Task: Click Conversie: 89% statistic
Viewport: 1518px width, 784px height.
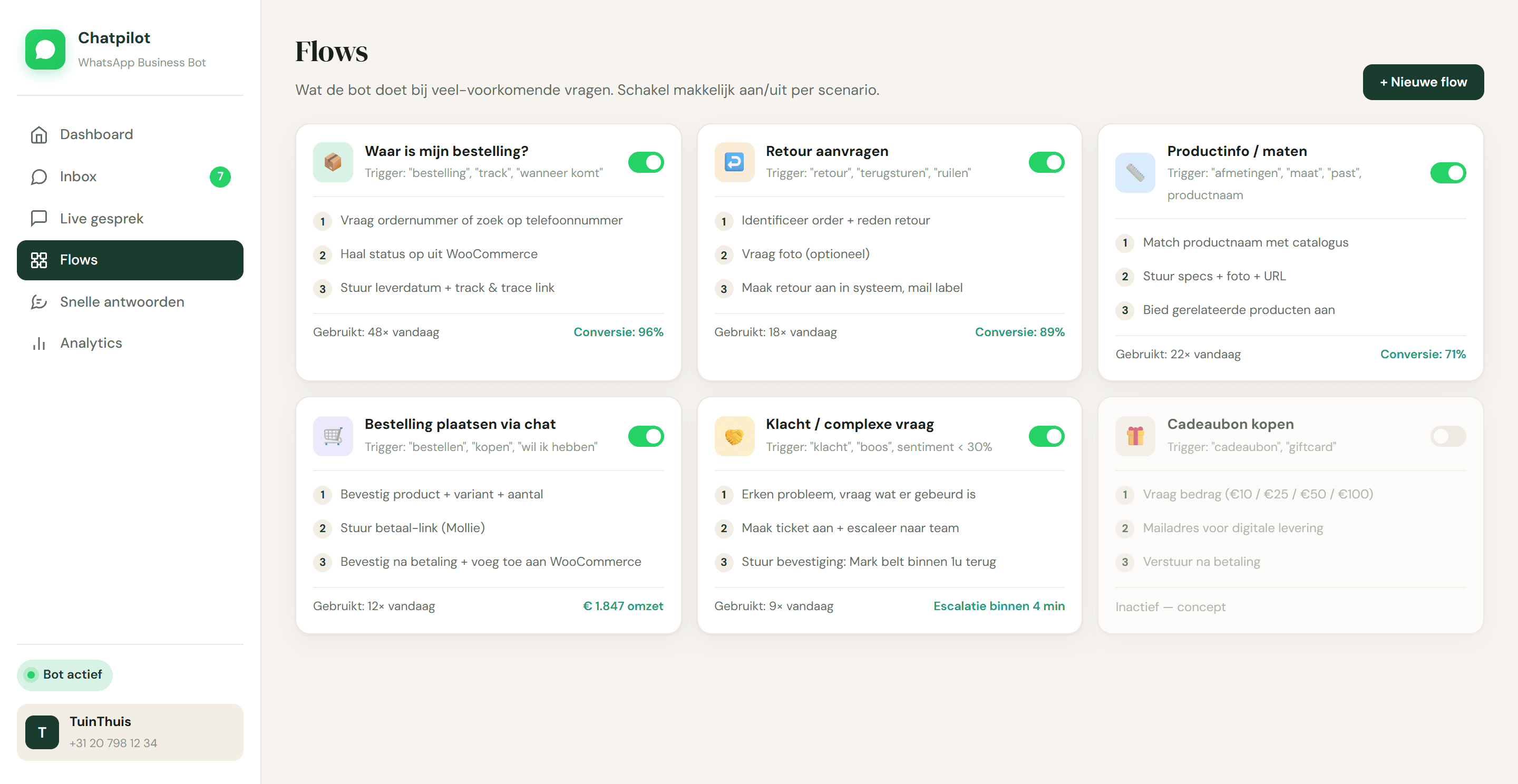Action: pyautogui.click(x=1019, y=332)
